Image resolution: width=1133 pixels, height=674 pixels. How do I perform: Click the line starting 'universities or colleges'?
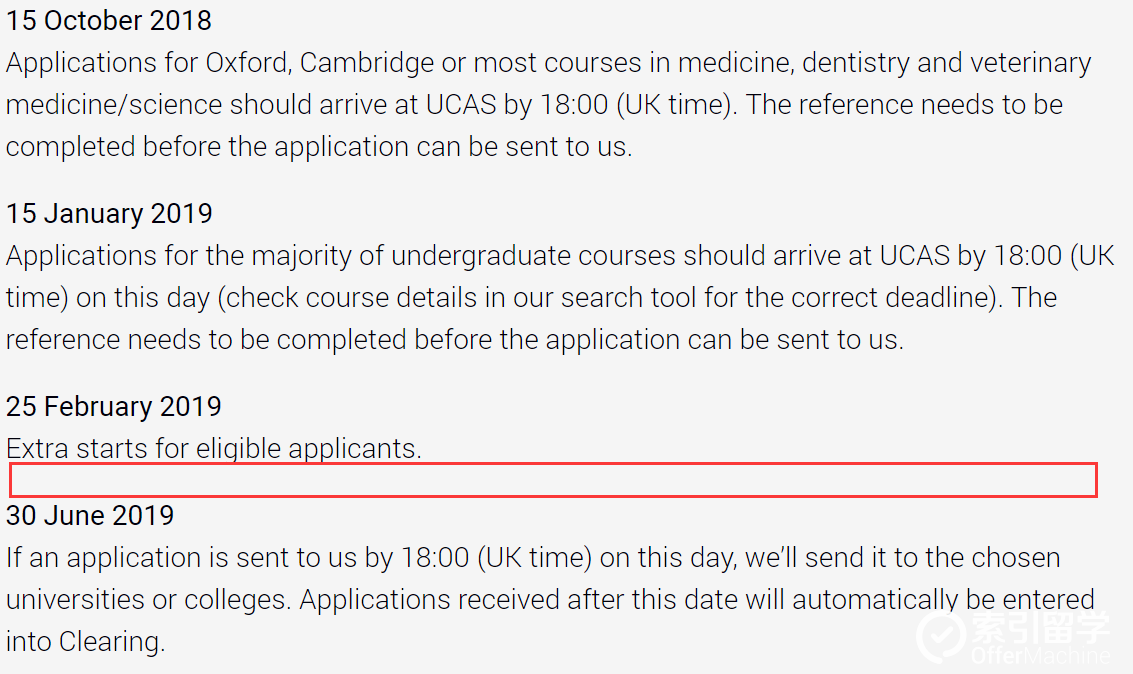click(550, 600)
